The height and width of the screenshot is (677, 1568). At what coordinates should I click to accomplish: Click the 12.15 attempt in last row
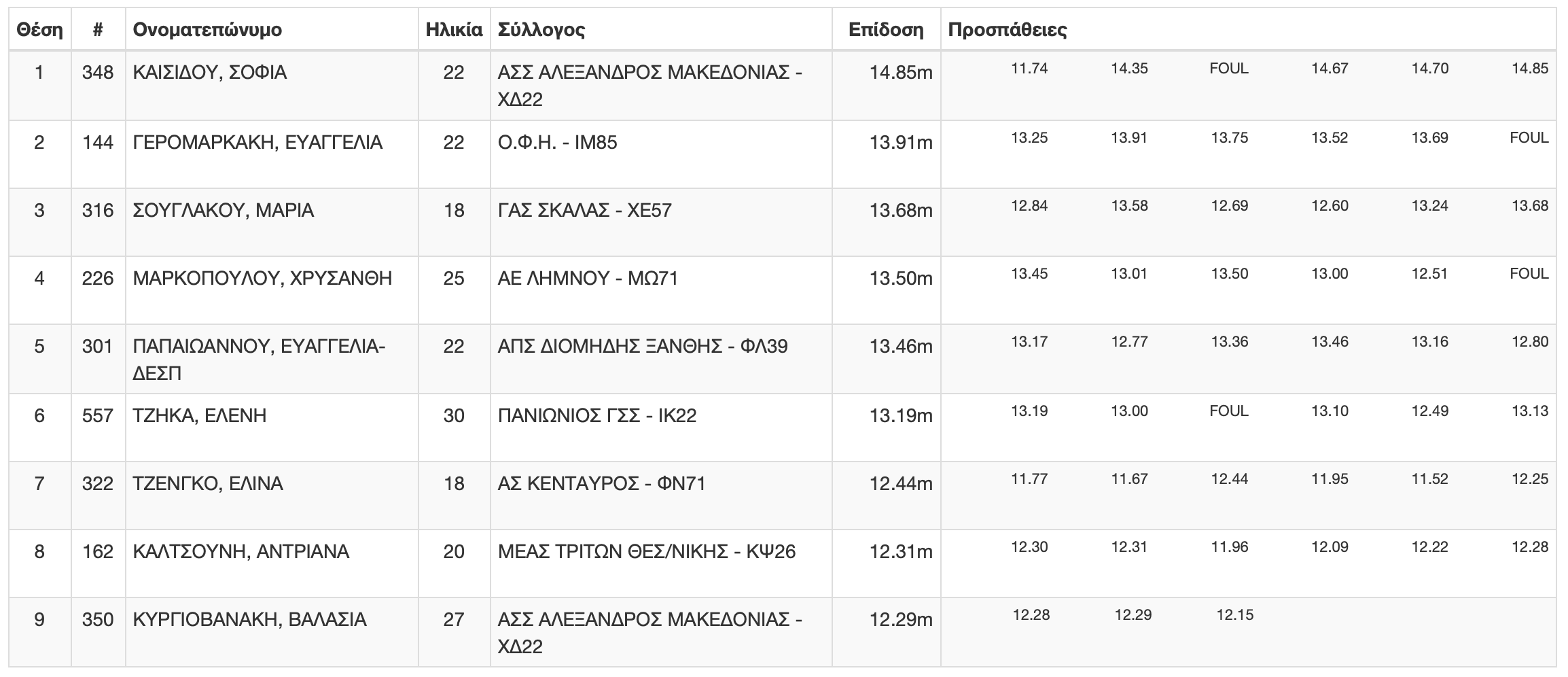tap(1235, 615)
